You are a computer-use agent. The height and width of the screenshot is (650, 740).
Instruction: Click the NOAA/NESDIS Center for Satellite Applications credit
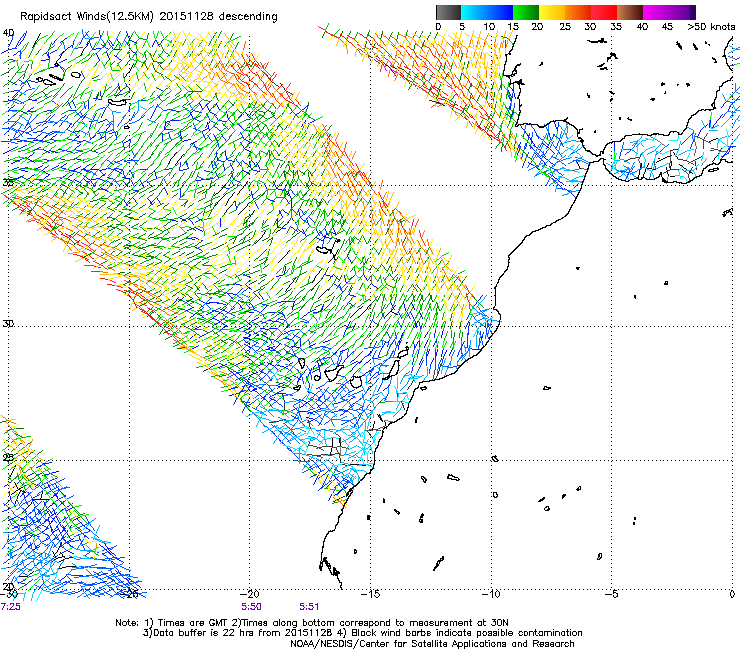point(432,644)
